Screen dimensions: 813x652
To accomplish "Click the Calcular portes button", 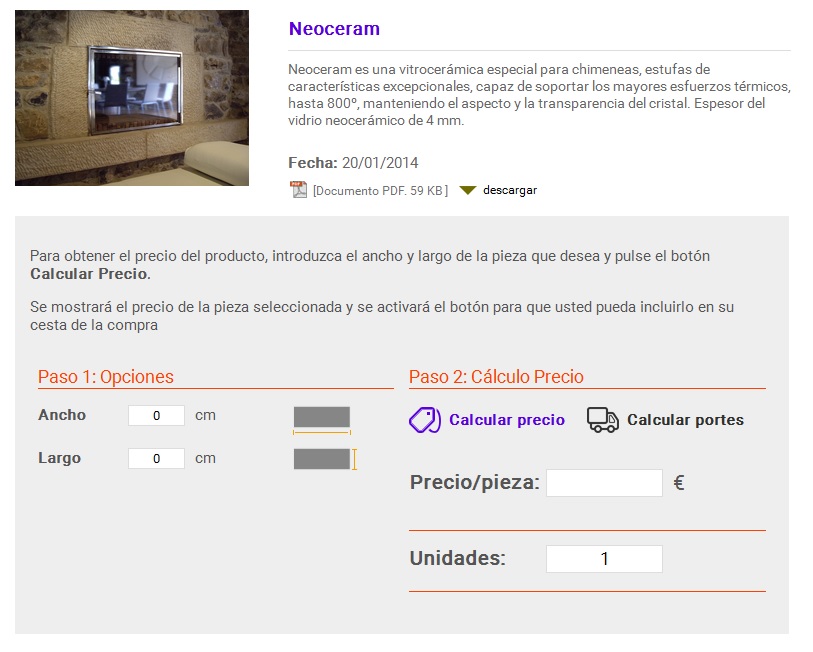I will pyautogui.click(x=685, y=420).
